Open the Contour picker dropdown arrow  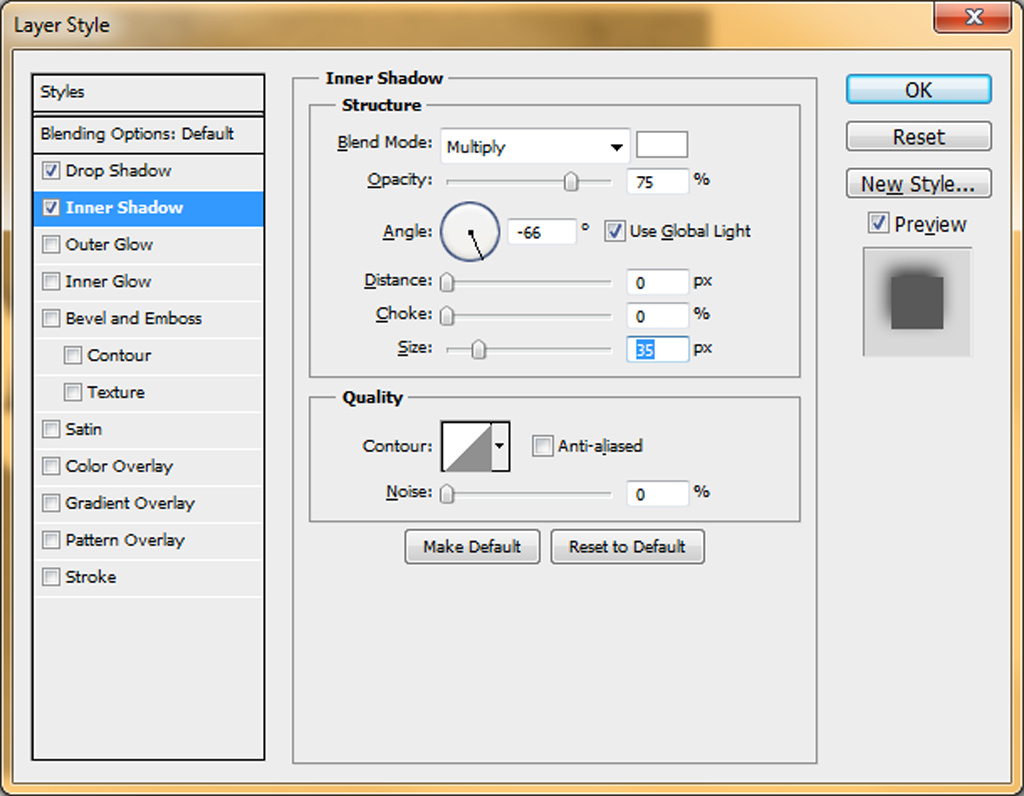click(500, 446)
